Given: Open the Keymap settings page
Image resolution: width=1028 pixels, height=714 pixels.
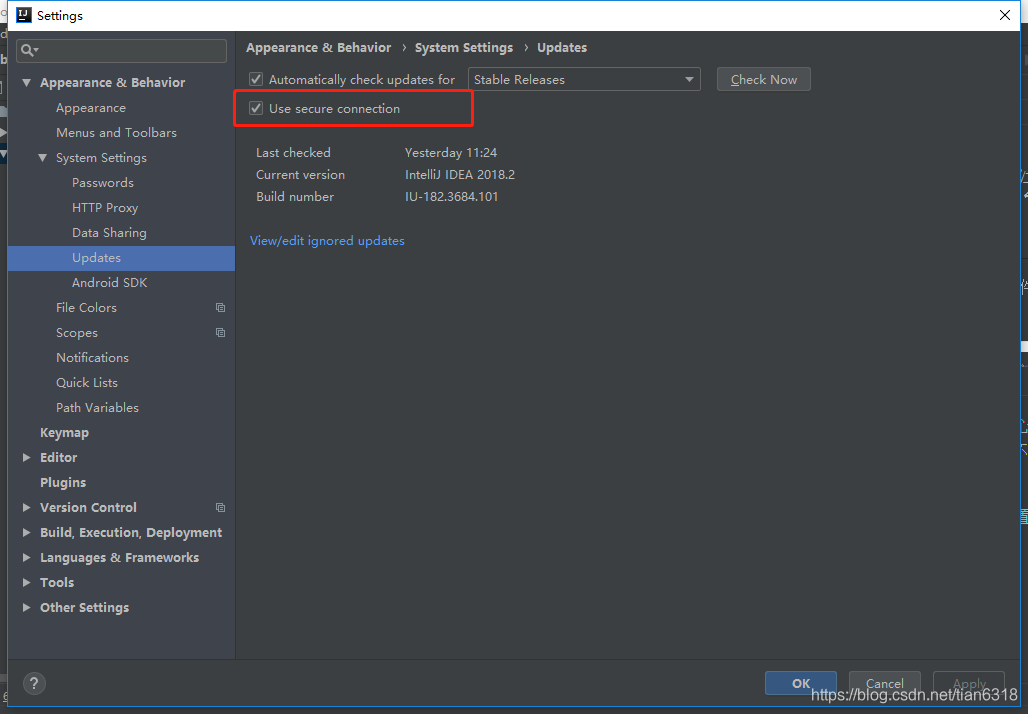Looking at the screenshot, I should (x=64, y=433).
